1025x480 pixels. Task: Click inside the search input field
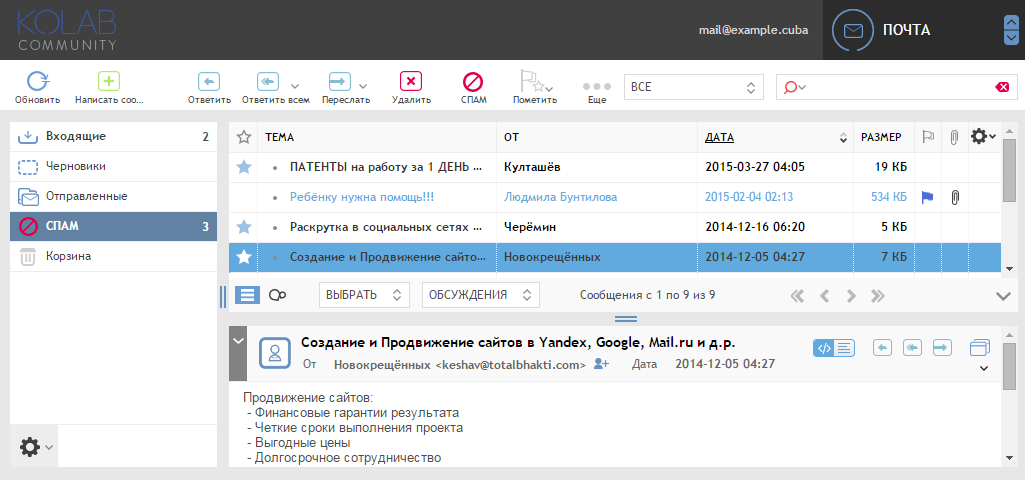click(x=899, y=87)
